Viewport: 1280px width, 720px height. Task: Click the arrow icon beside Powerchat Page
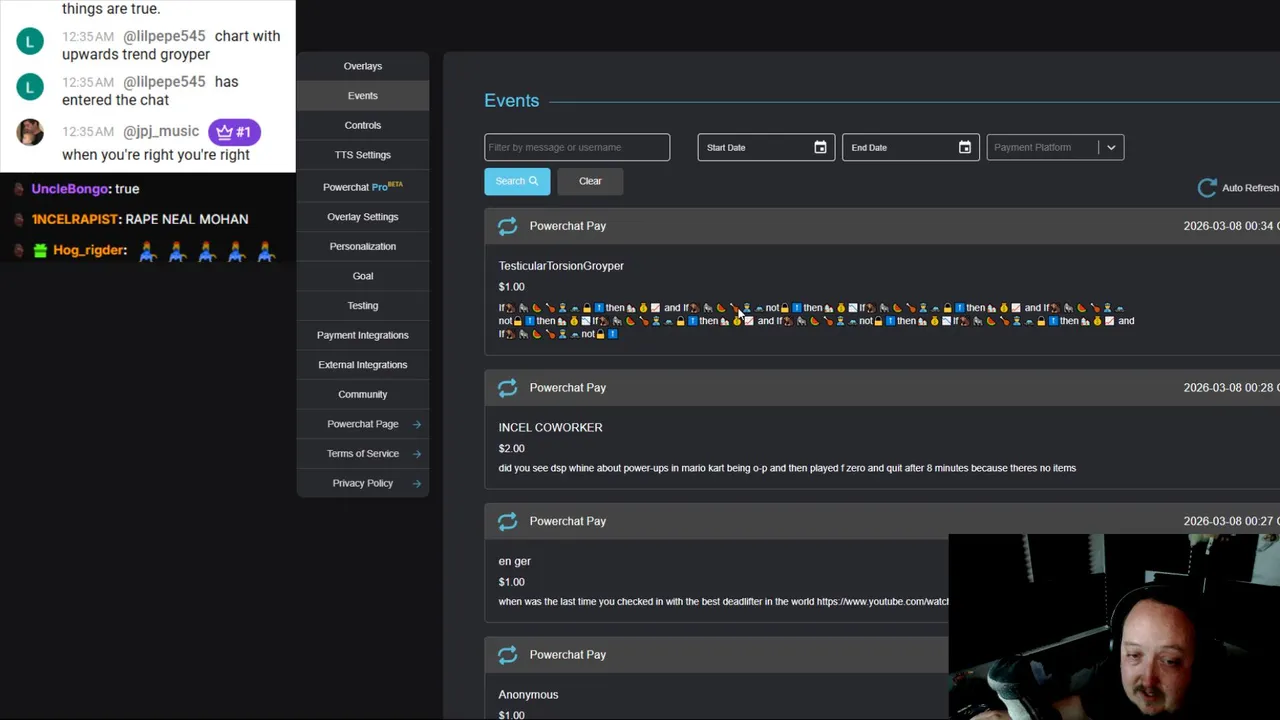417,424
